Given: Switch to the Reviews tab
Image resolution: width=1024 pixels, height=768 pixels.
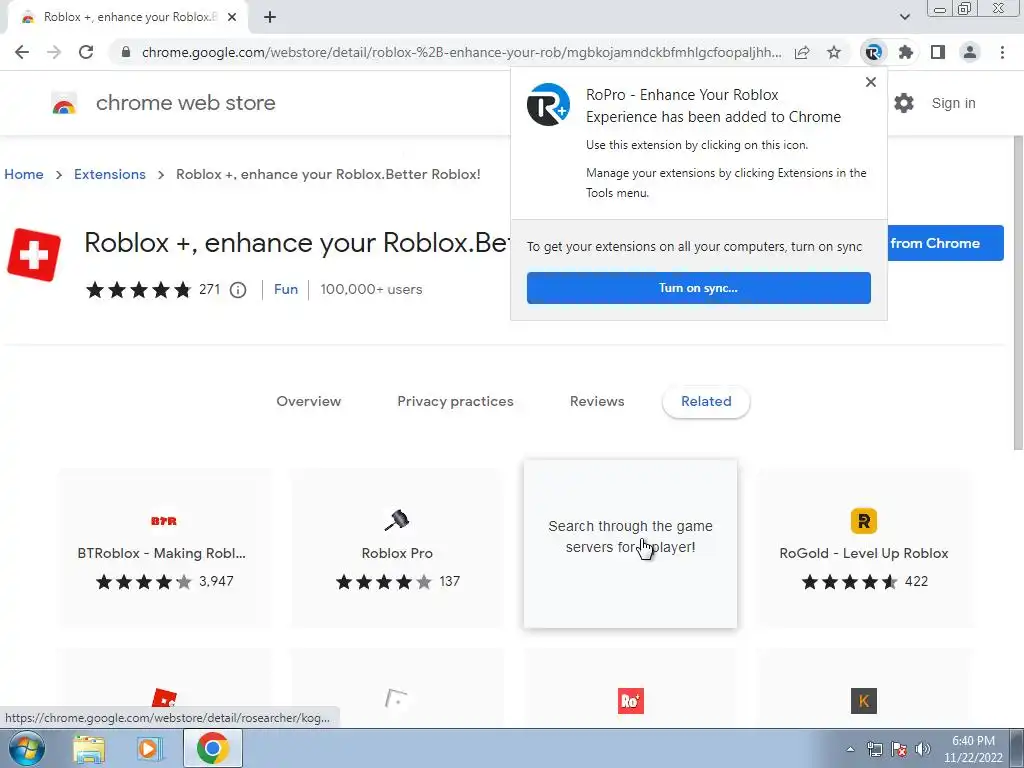Looking at the screenshot, I should [597, 402].
